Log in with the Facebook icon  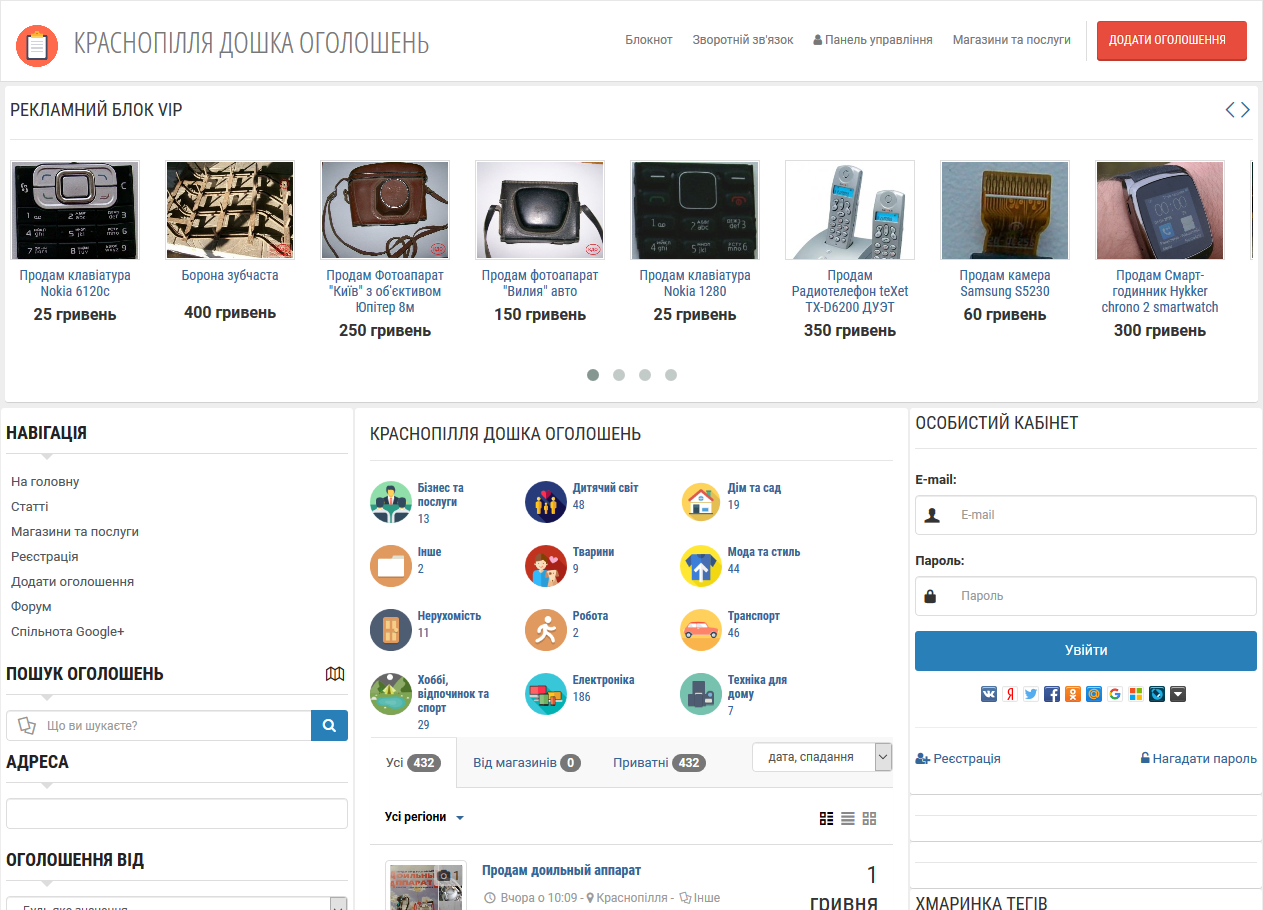tap(1052, 693)
